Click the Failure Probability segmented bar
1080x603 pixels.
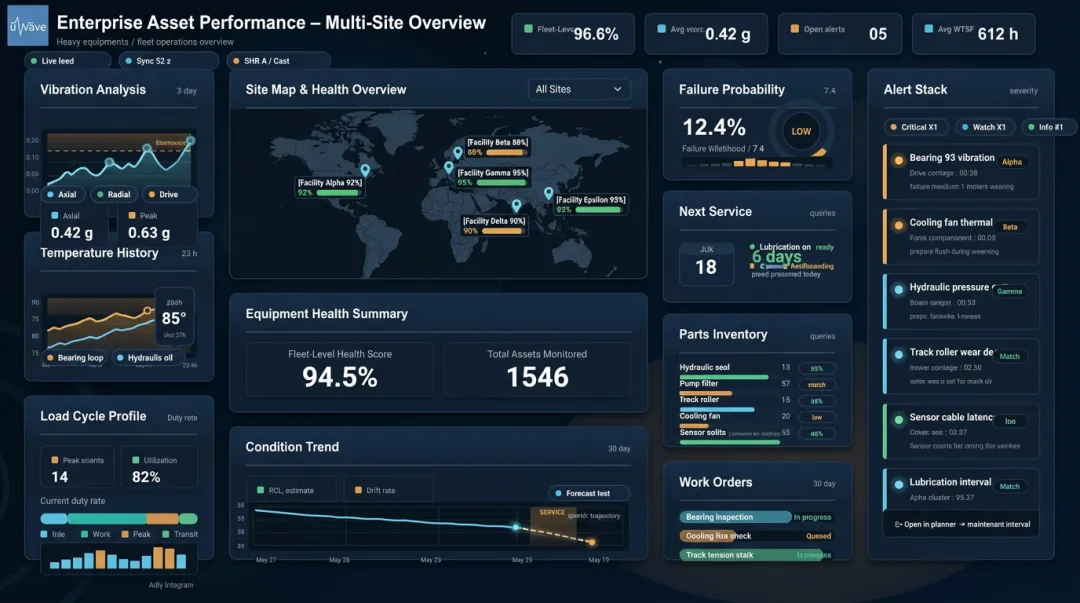point(756,163)
